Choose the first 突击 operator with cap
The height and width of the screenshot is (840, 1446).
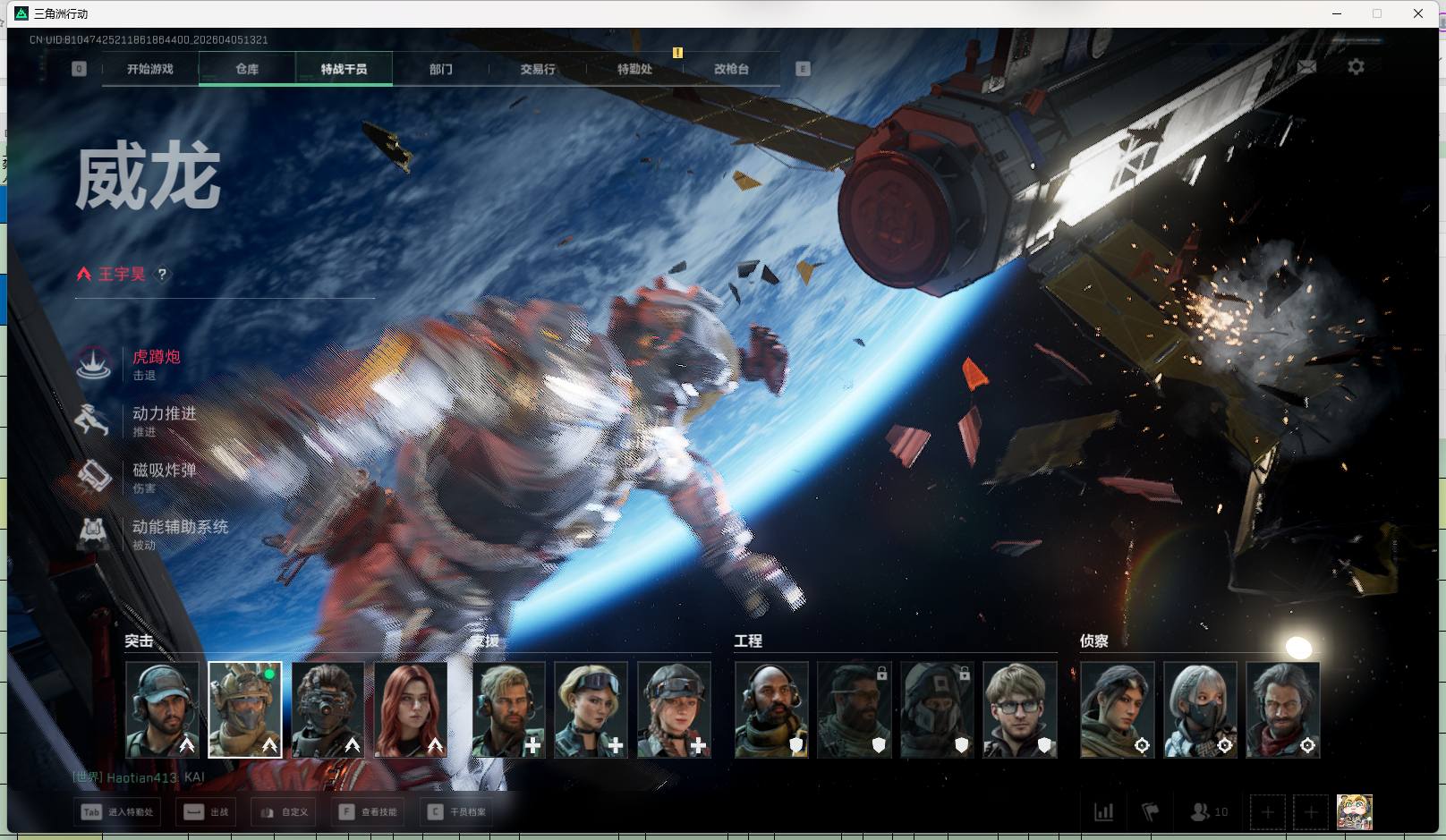163,709
